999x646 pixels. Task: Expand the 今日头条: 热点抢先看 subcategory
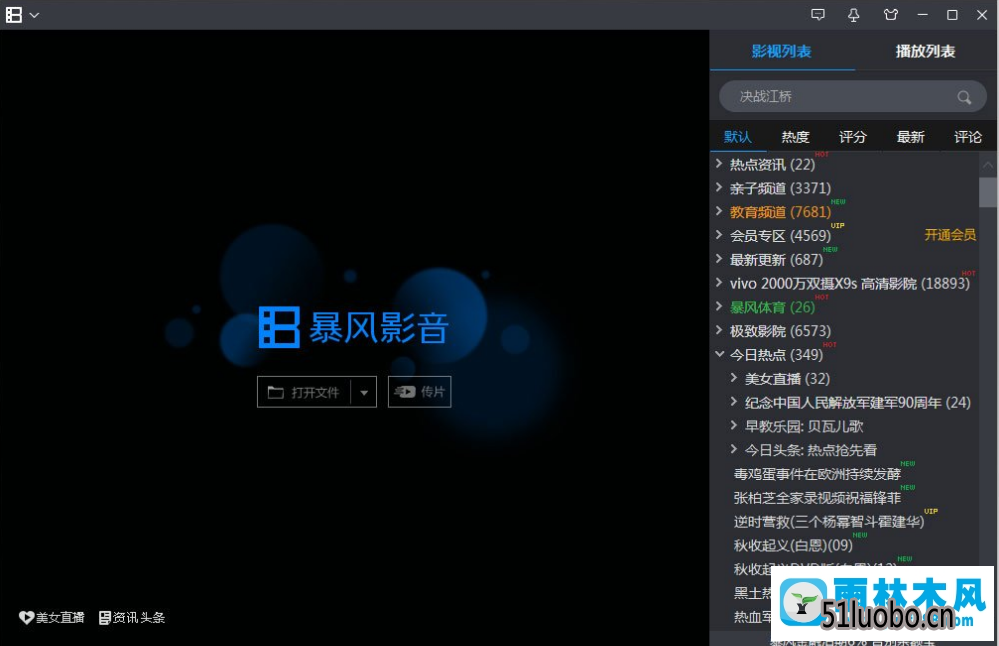(x=734, y=449)
